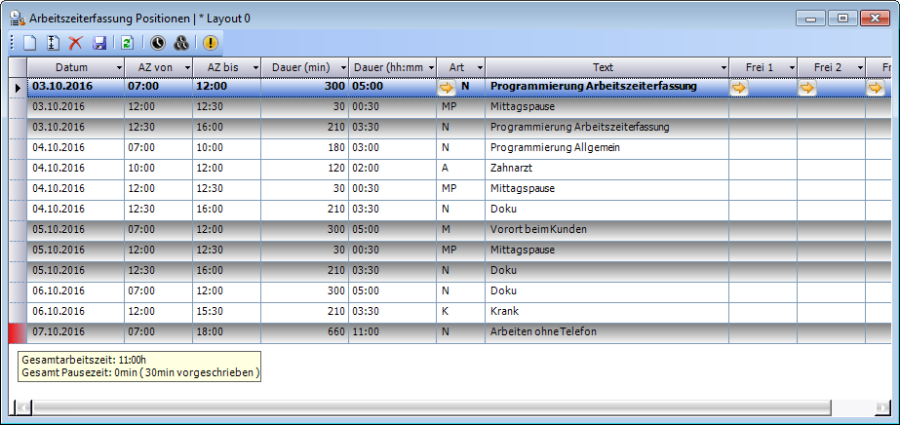Click the horizontal scrollbar at the bottom
This screenshot has width=900, height=425.
[x=450, y=407]
